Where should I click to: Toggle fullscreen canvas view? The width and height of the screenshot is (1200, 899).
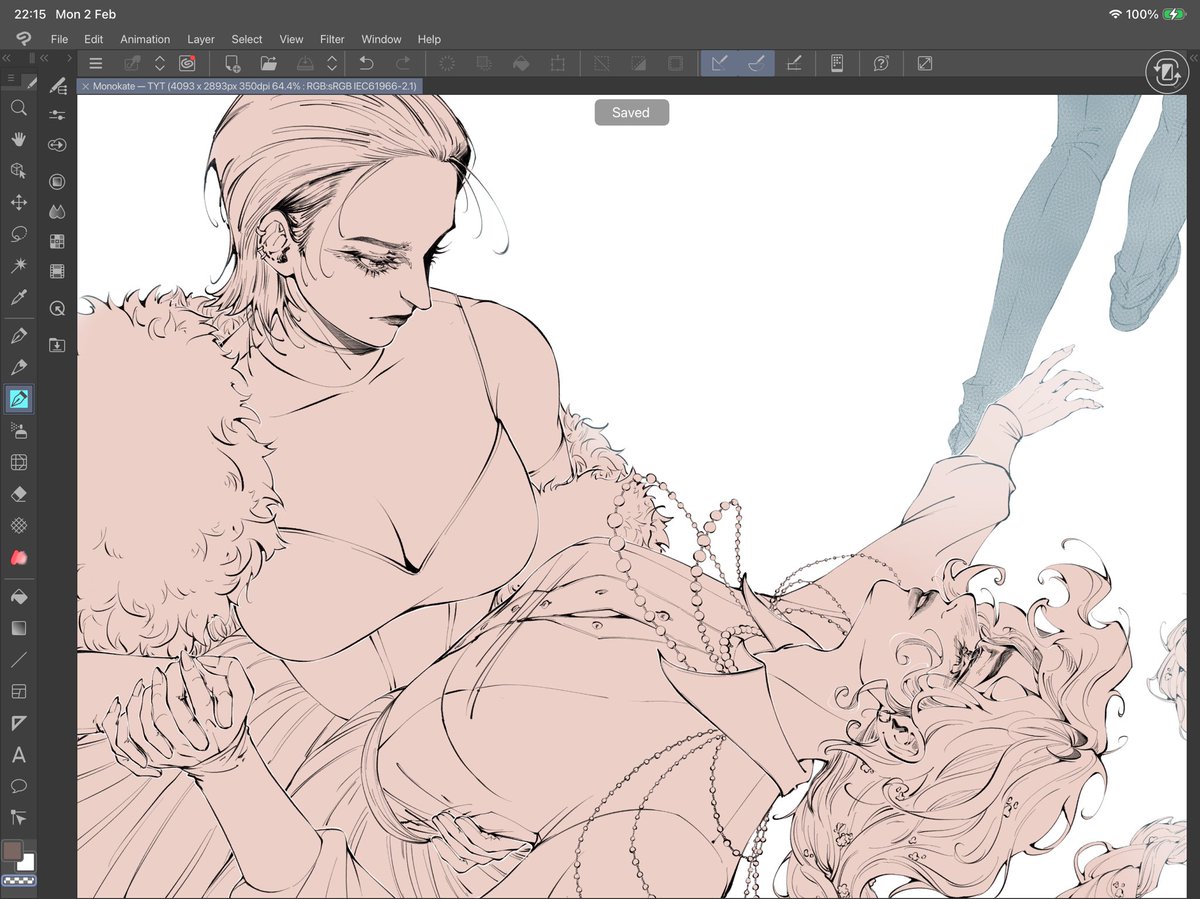(x=924, y=62)
